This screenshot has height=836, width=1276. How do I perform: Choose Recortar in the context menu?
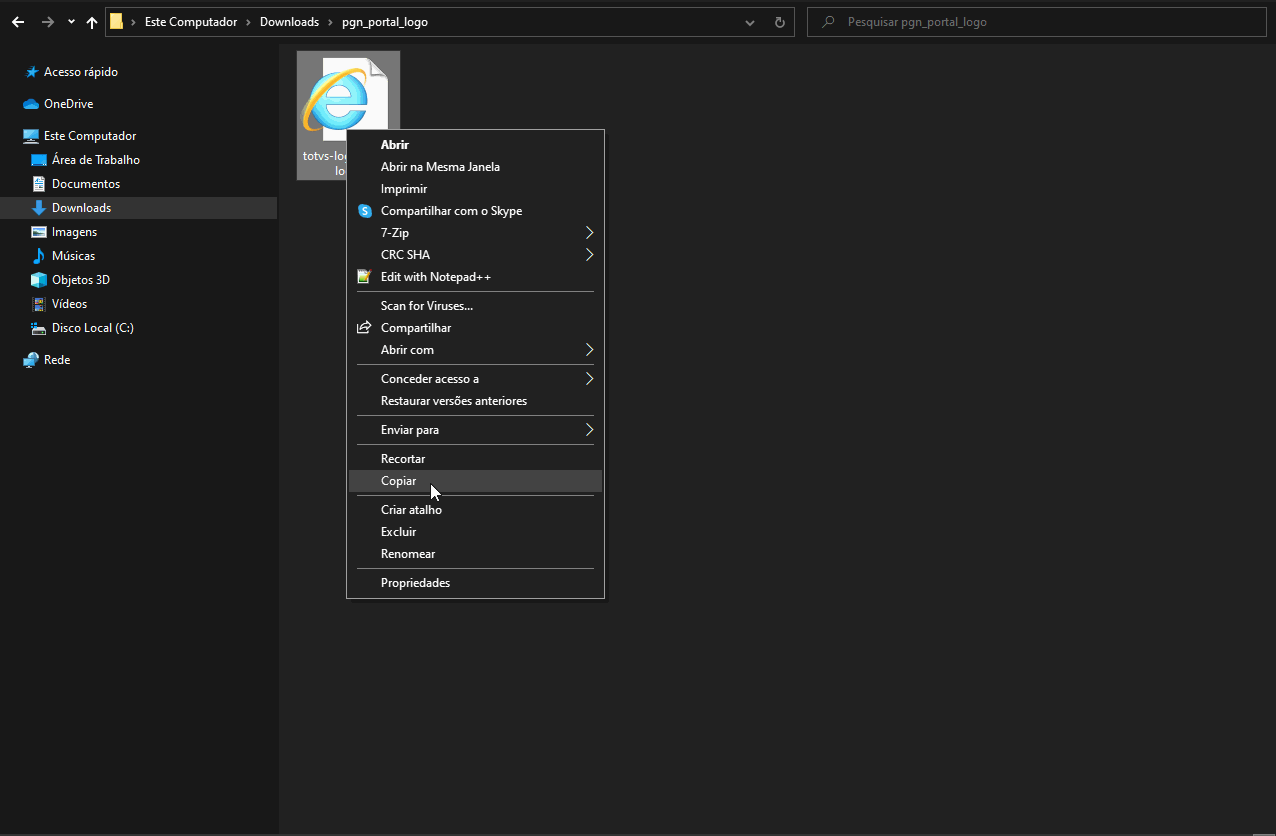(403, 459)
